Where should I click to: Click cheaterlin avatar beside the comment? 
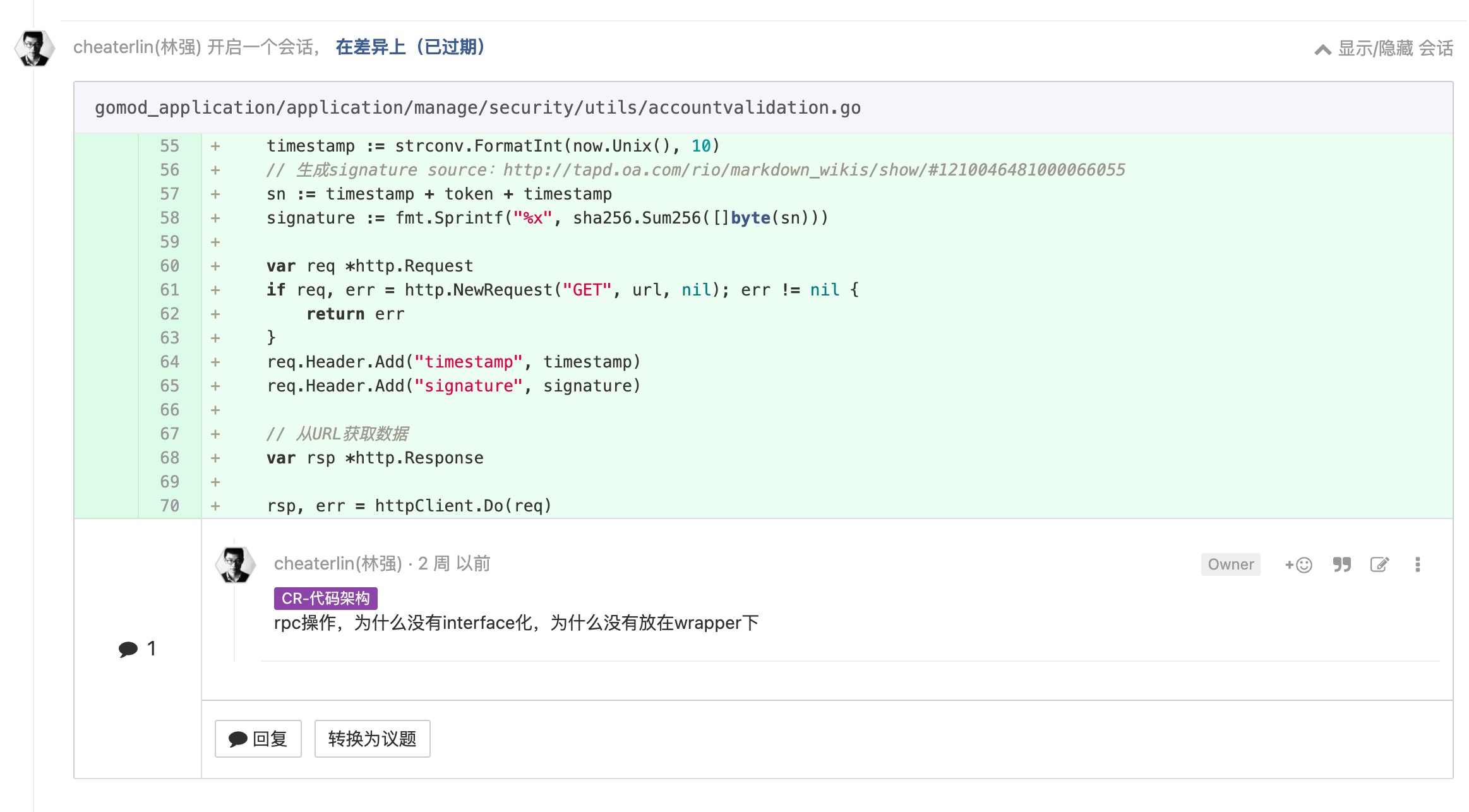click(236, 564)
